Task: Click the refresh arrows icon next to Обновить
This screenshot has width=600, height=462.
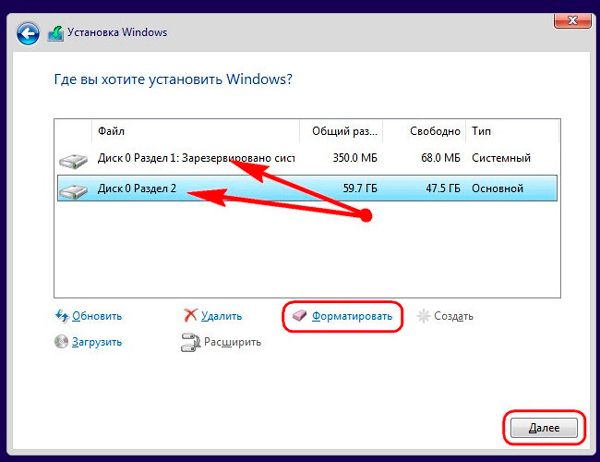Action: click(62, 316)
